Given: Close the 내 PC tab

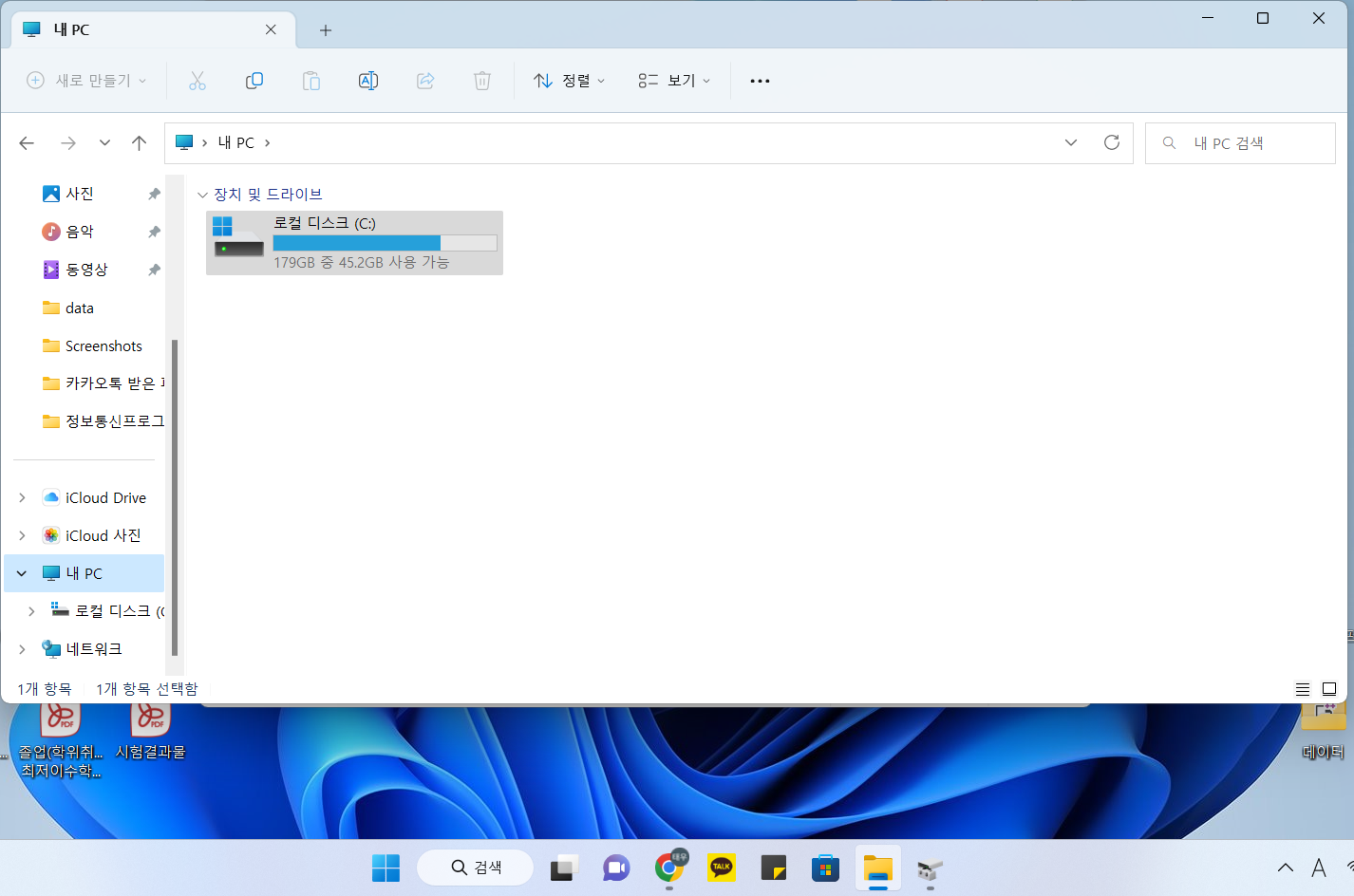Looking at the screenshot, I should point(271,29).
